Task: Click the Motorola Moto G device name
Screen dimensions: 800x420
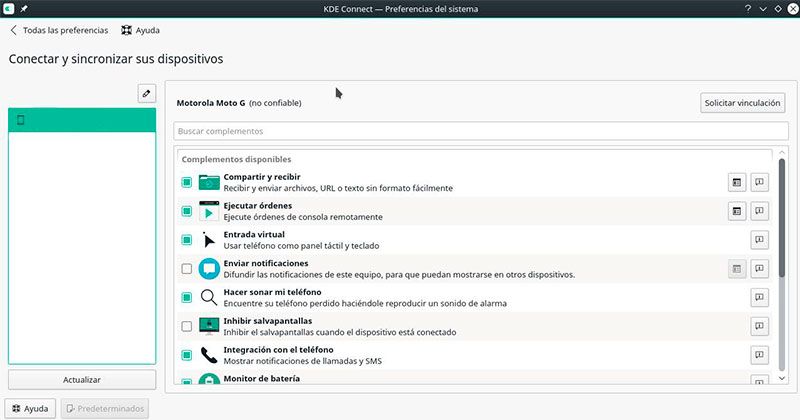Action: pyautogui.click(x=211, y=103)
